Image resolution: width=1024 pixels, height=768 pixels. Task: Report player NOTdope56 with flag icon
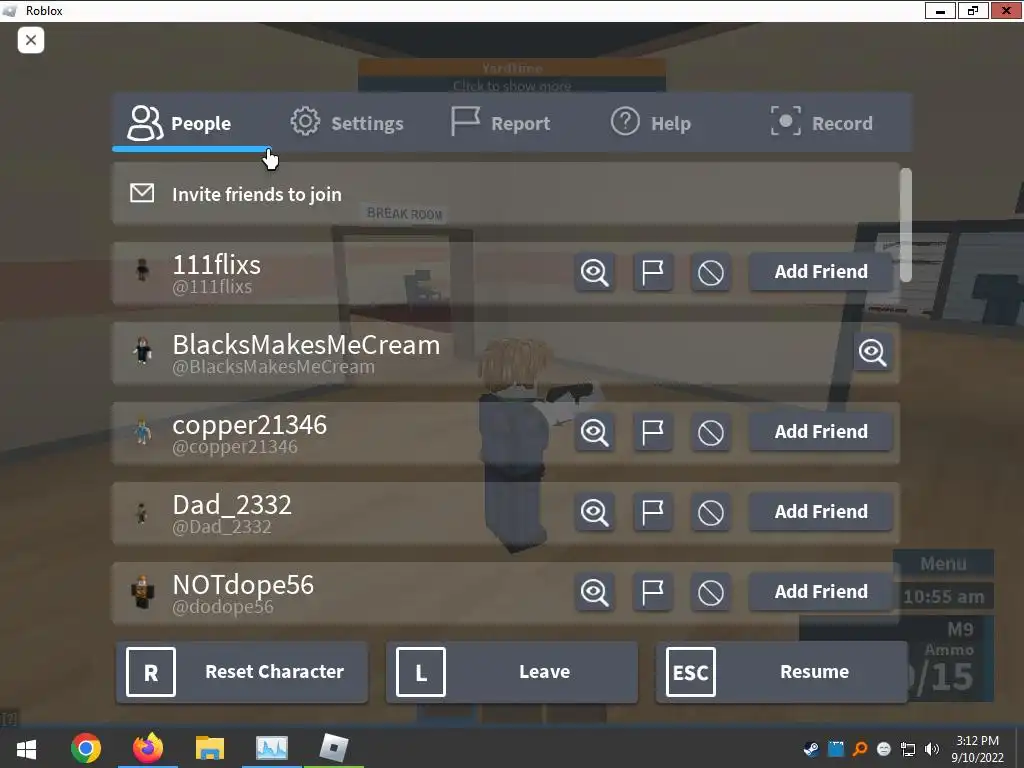pos(652,592)
